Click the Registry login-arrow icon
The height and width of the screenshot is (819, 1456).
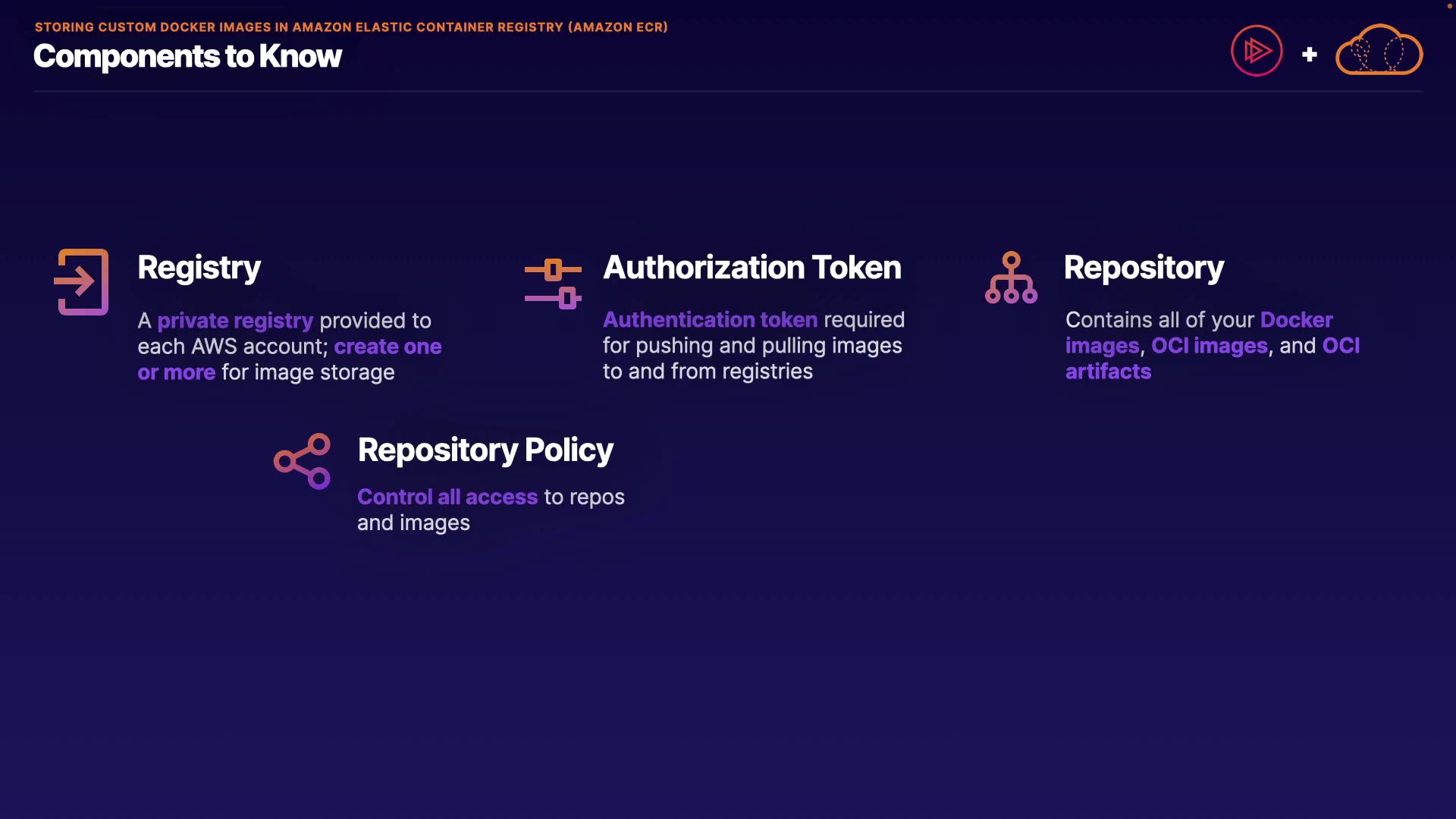[x=82, y=282]
